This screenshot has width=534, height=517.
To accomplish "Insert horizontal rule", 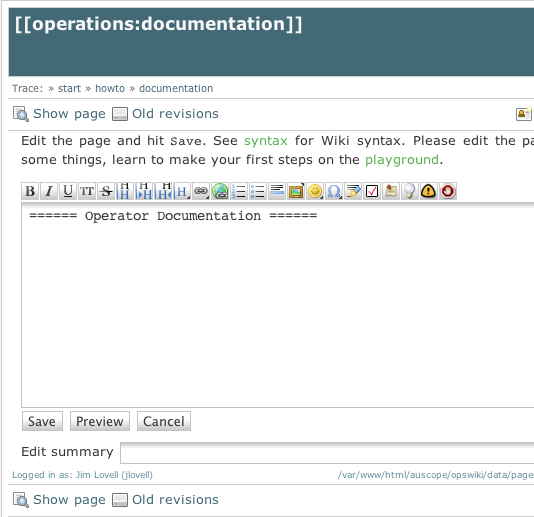I will point(277,191).
